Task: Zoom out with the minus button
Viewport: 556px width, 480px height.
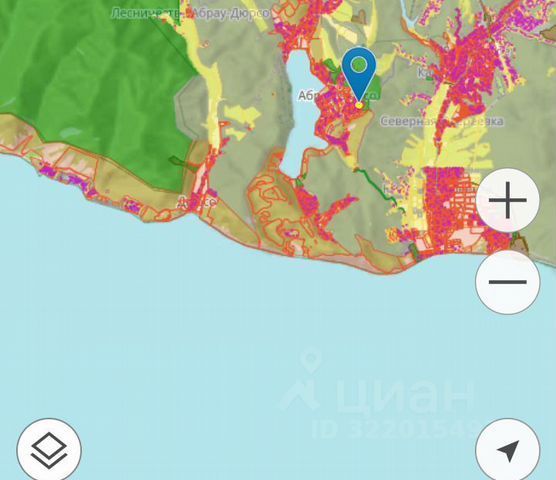Action: pos(507,282)
